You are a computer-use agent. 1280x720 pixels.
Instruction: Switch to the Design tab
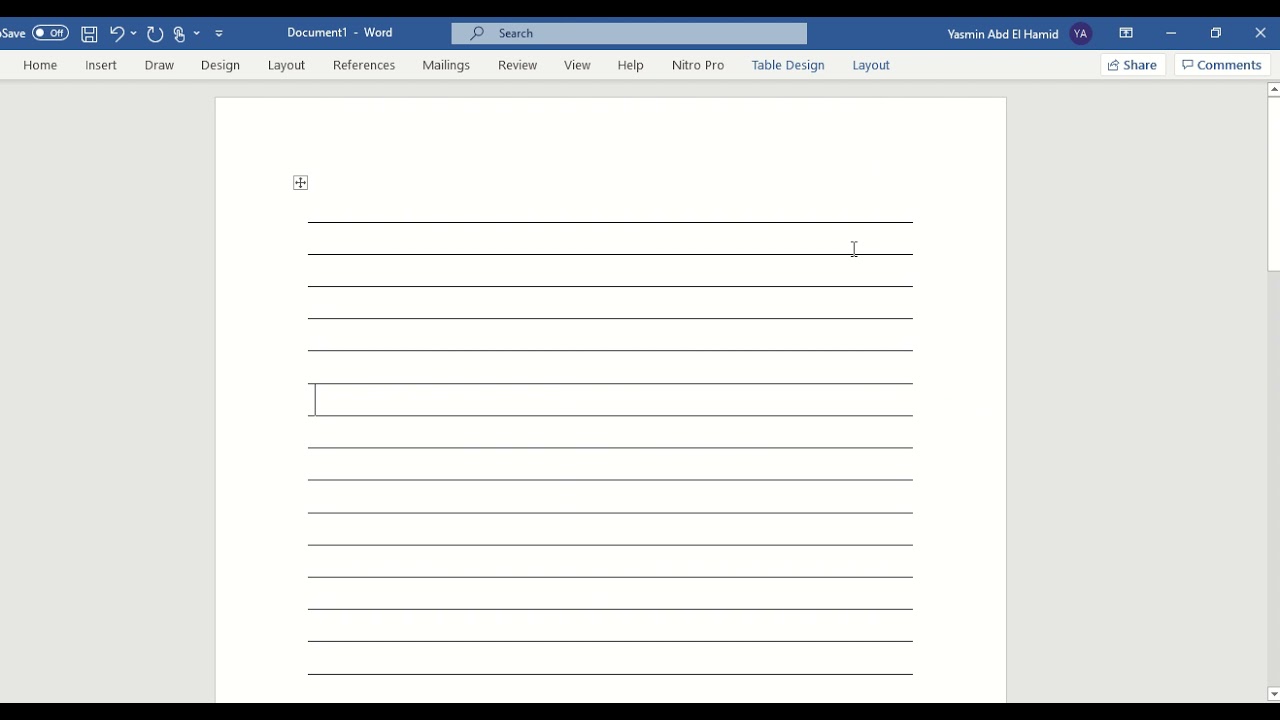point(220,65)
